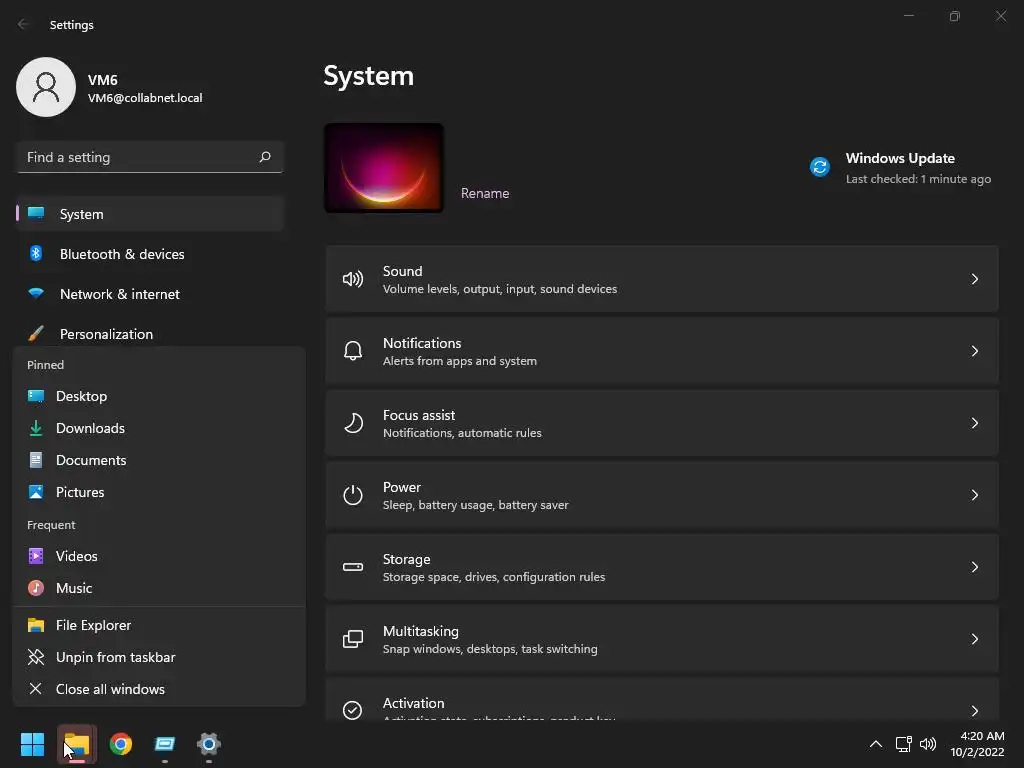1024x768 pixels.
Task: Open Windows Start button on taskbar
Action: [32, 744]
